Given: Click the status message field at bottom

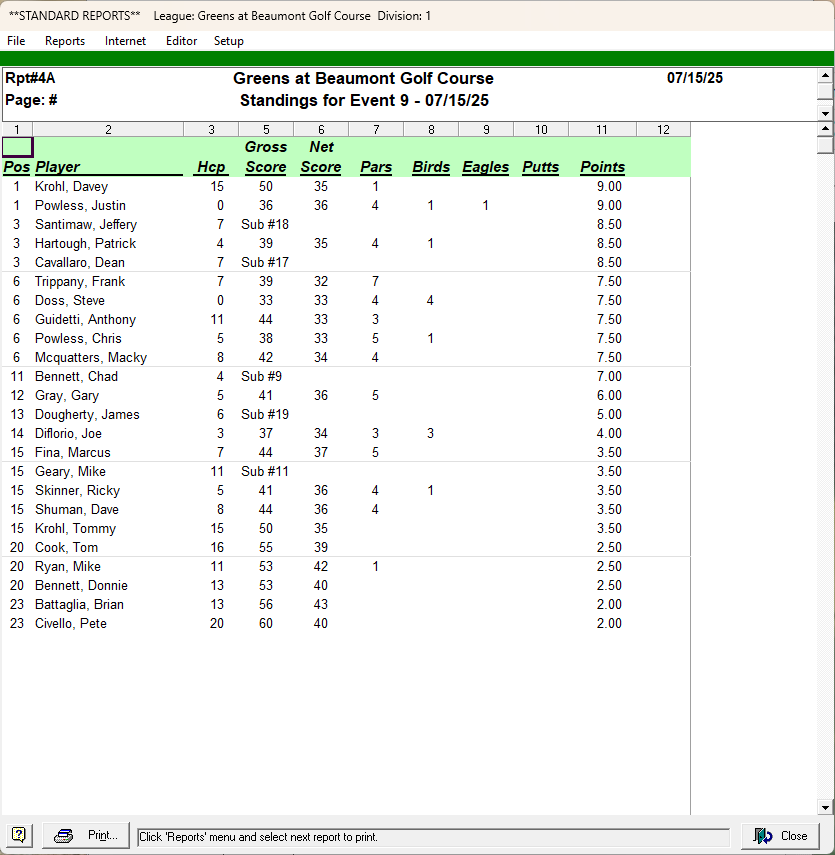Looking at the screenshot, I should pos(433,837).
